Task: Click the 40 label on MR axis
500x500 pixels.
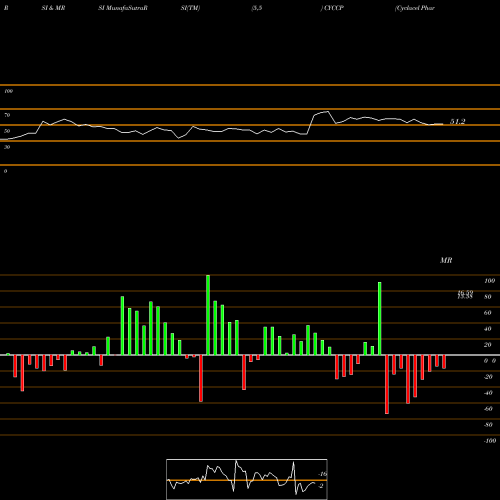Action: [488, 329]
